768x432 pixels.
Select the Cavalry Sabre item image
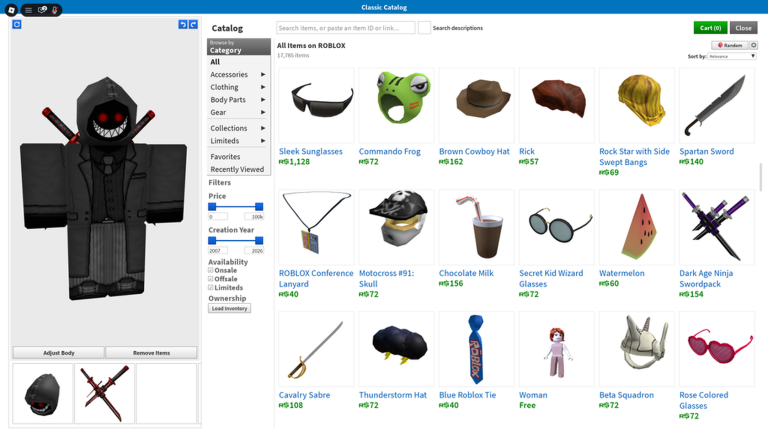(x=316, y=349)
